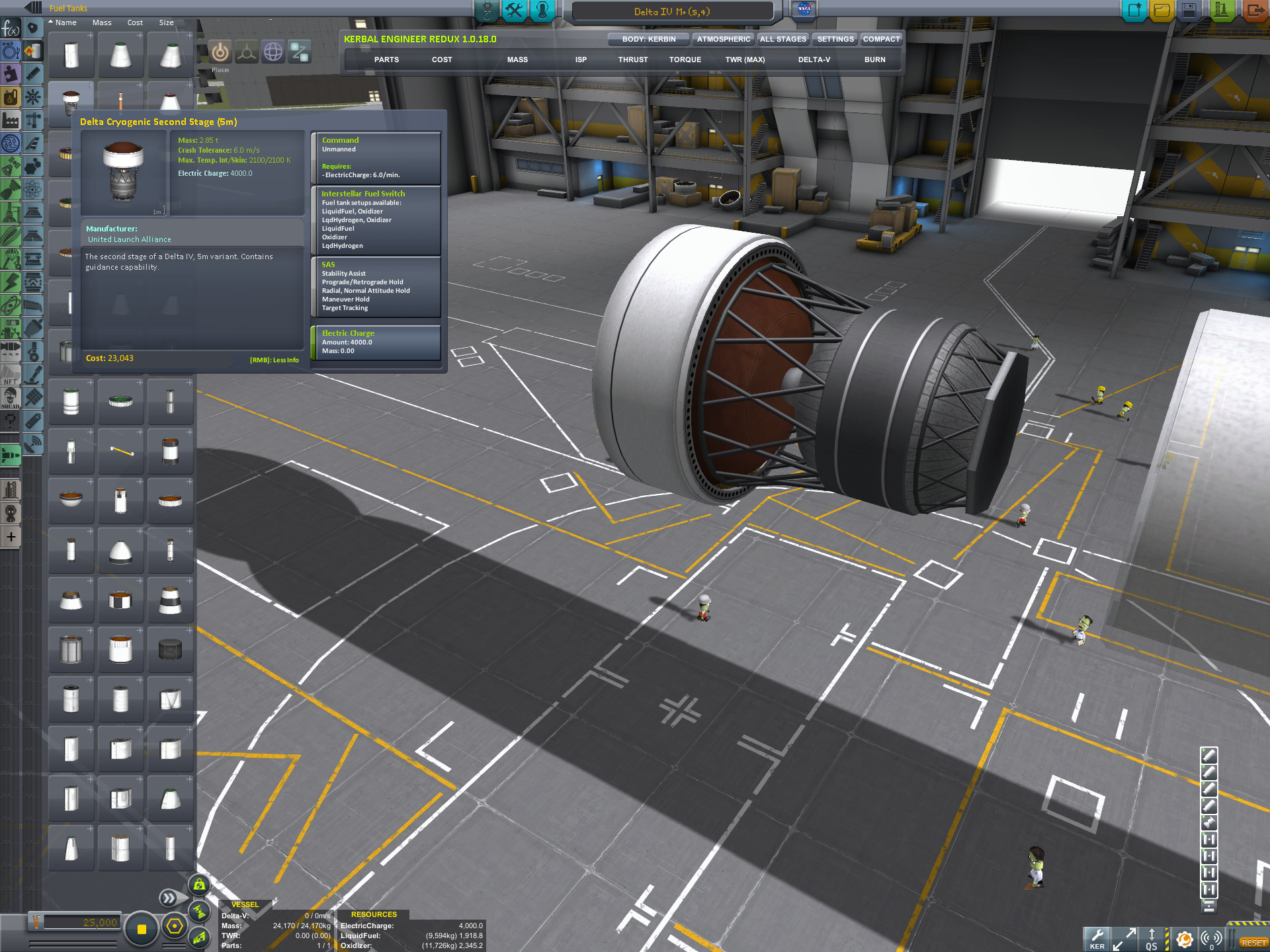The image size is (1270, 952).
Task: Select the Offset gizmo tool
Action: point(247,52)
